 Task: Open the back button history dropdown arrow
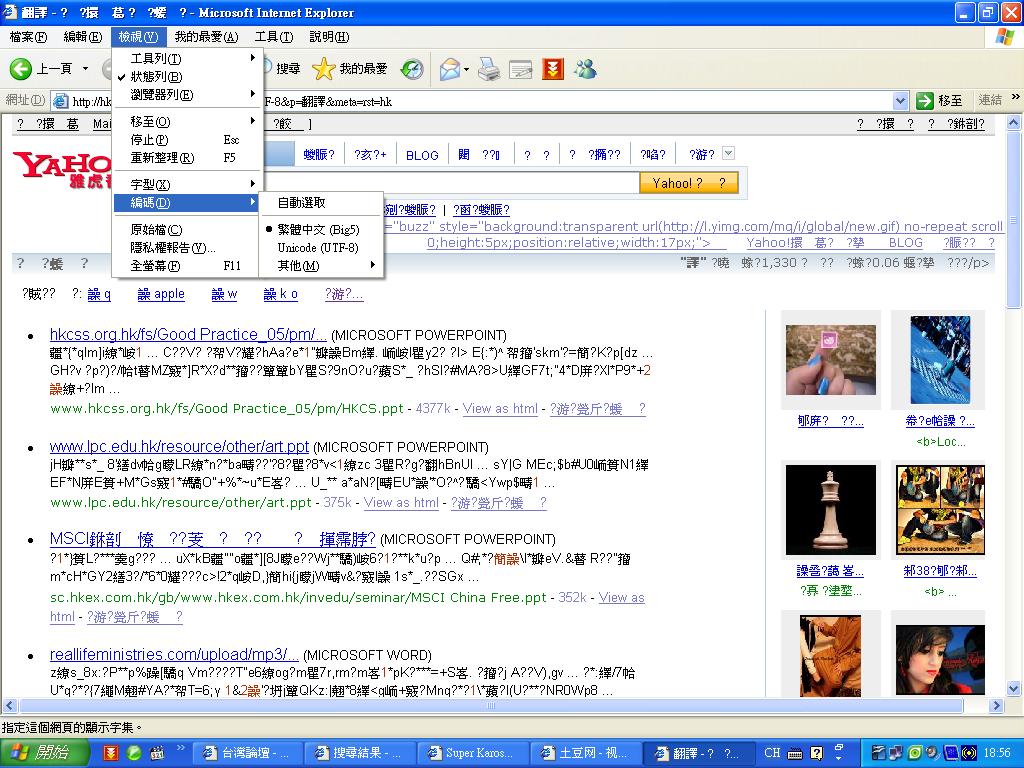click(85, 69)
